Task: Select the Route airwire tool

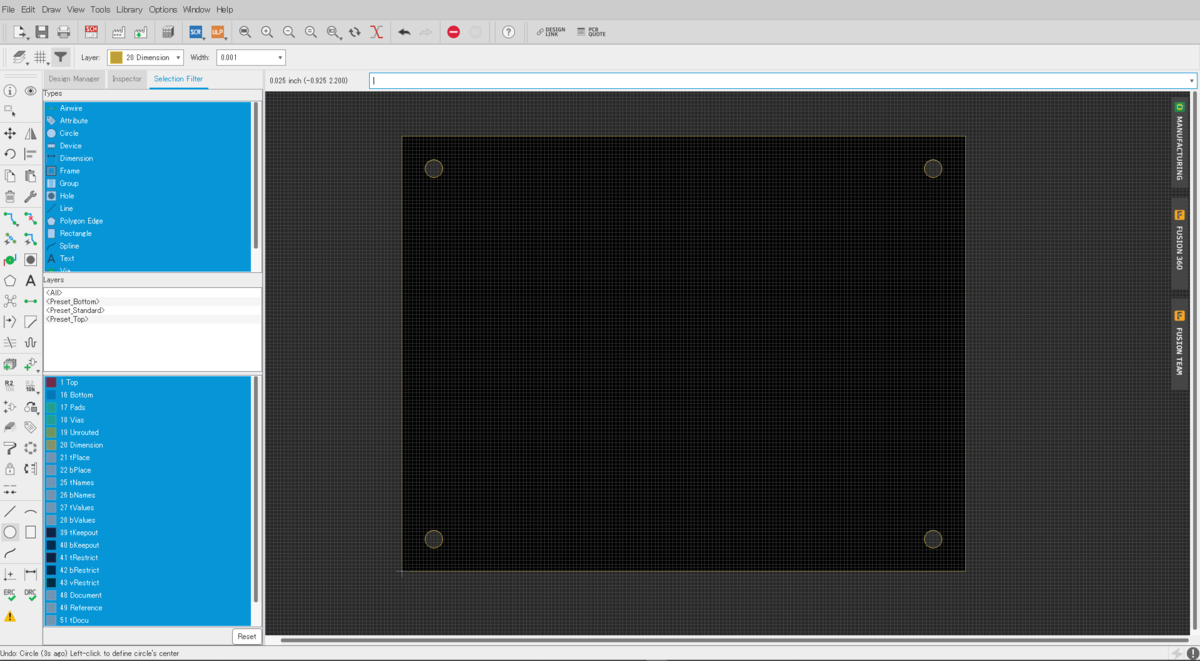Action: point(10,217)
